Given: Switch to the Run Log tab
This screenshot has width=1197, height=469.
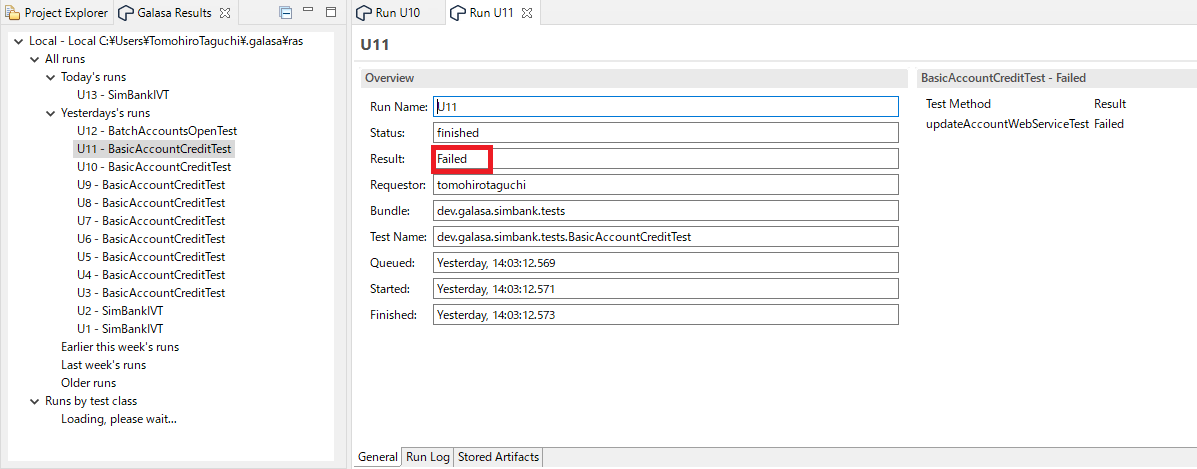Looking at the screenshot, I should pos(428,457).
